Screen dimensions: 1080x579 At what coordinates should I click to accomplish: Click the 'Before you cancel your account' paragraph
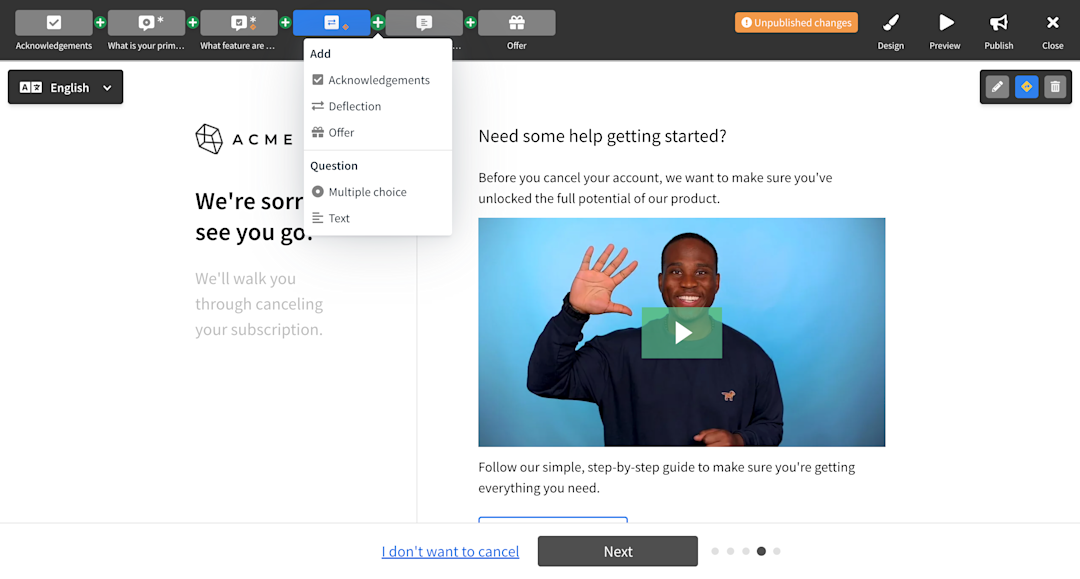(655, 188)
